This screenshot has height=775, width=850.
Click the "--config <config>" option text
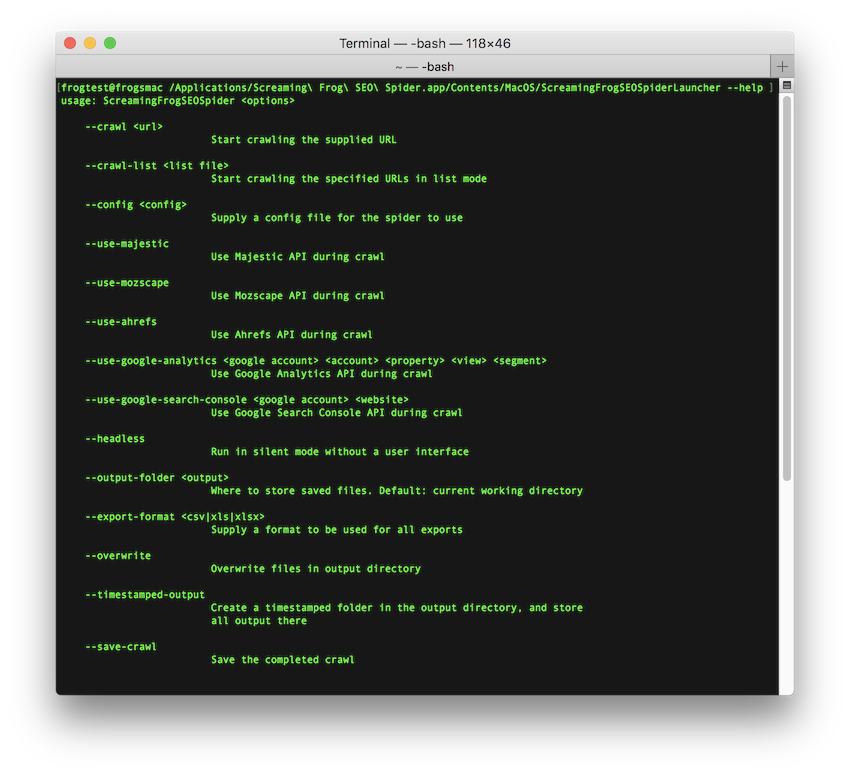136,205
